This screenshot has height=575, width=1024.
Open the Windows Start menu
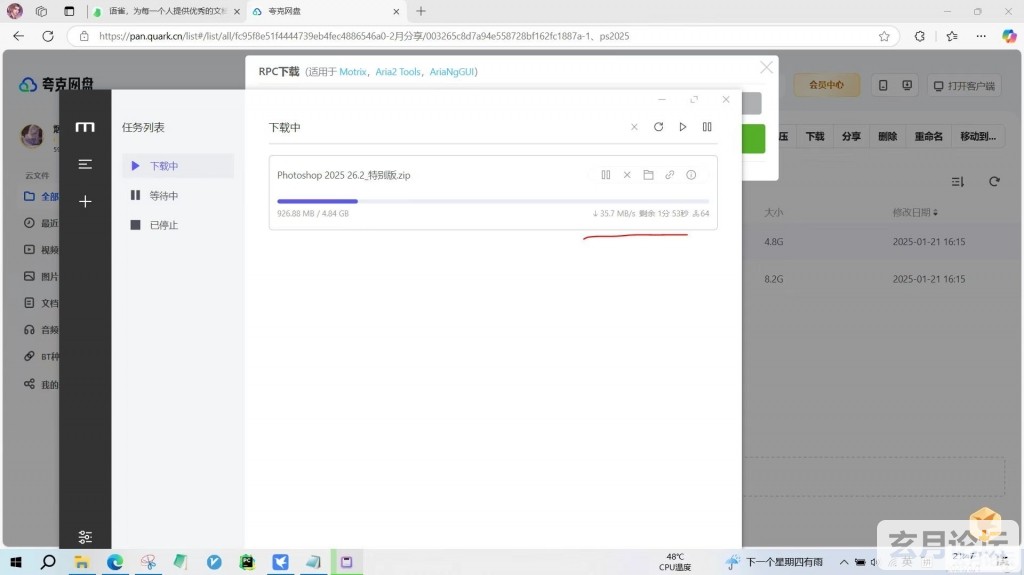(16, 562)
